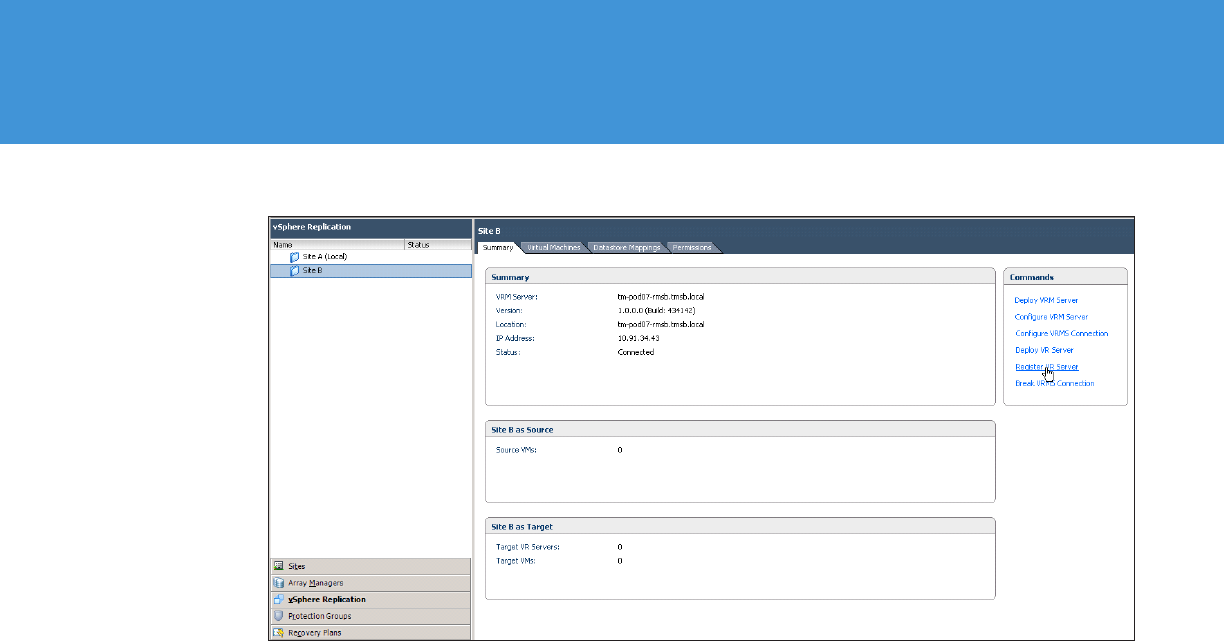Switch to the Summary tab

pos(497,247)
